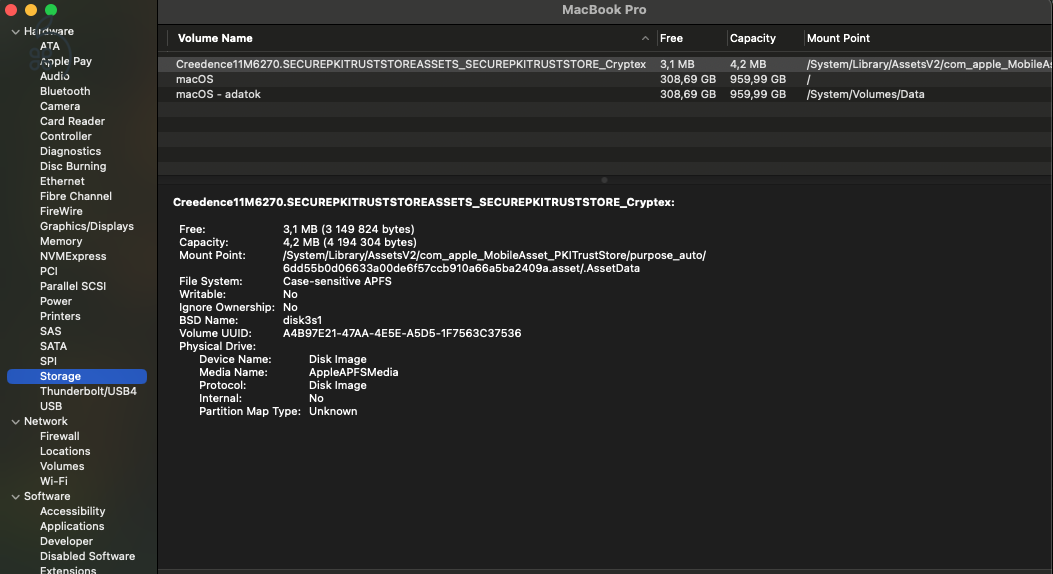Click the Software category label

(47, 497)
